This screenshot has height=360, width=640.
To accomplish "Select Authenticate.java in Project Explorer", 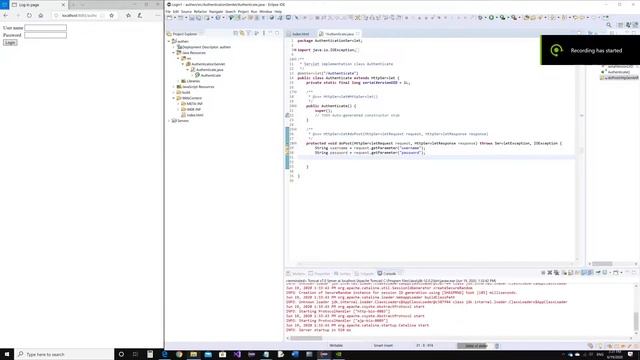I will (x=209, y=70).
